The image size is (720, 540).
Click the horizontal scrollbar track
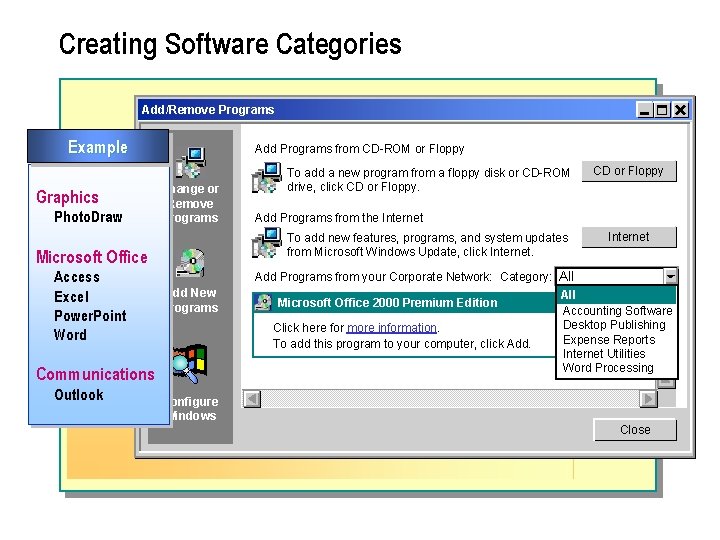[x=450, y=399]
